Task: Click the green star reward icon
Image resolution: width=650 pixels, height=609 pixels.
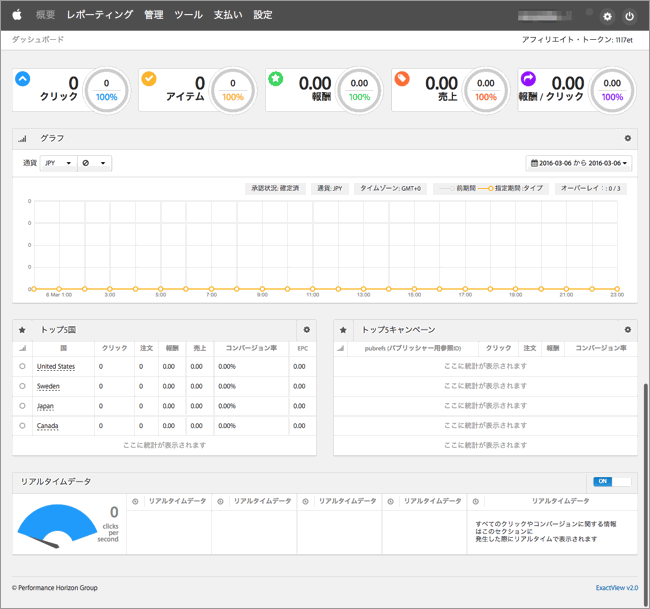Action: pos(275,79)
